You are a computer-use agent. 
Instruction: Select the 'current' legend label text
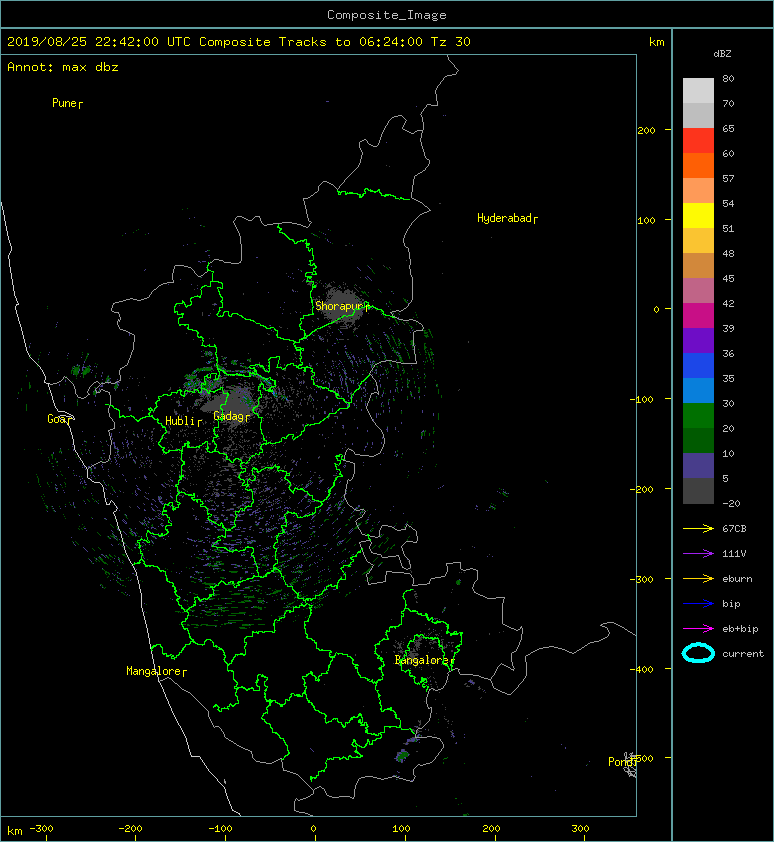[x=743, y=654]
